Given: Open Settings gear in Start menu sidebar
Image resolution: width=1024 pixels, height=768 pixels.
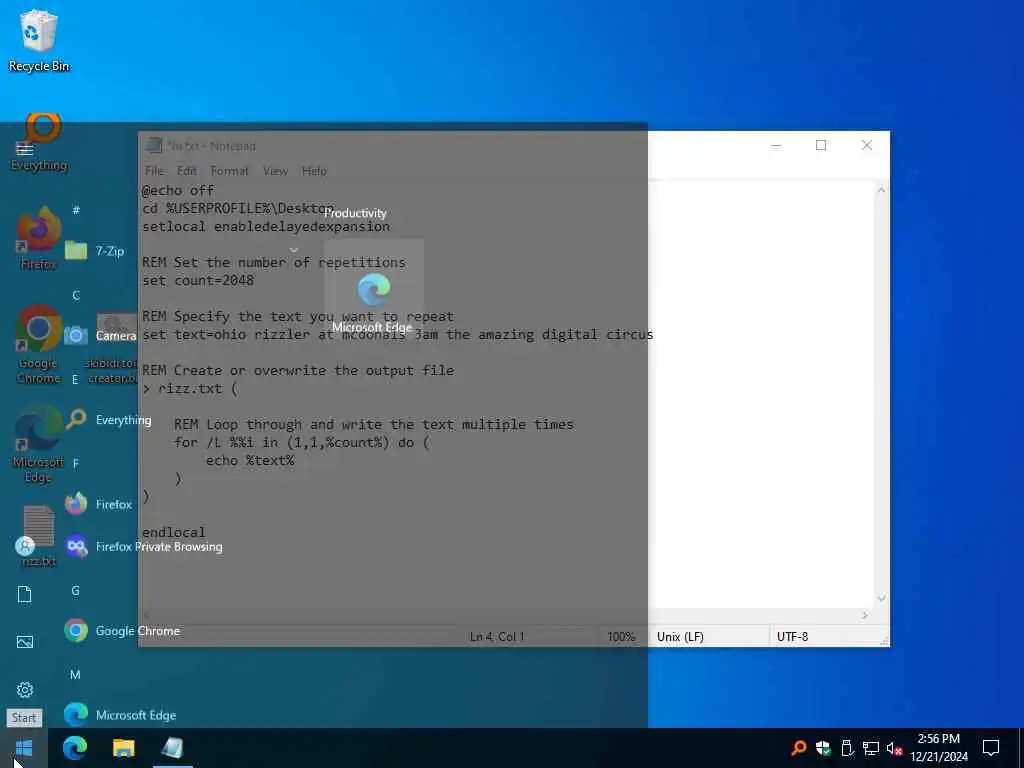Looking at the screenshot, I should (x=25, y=690).
